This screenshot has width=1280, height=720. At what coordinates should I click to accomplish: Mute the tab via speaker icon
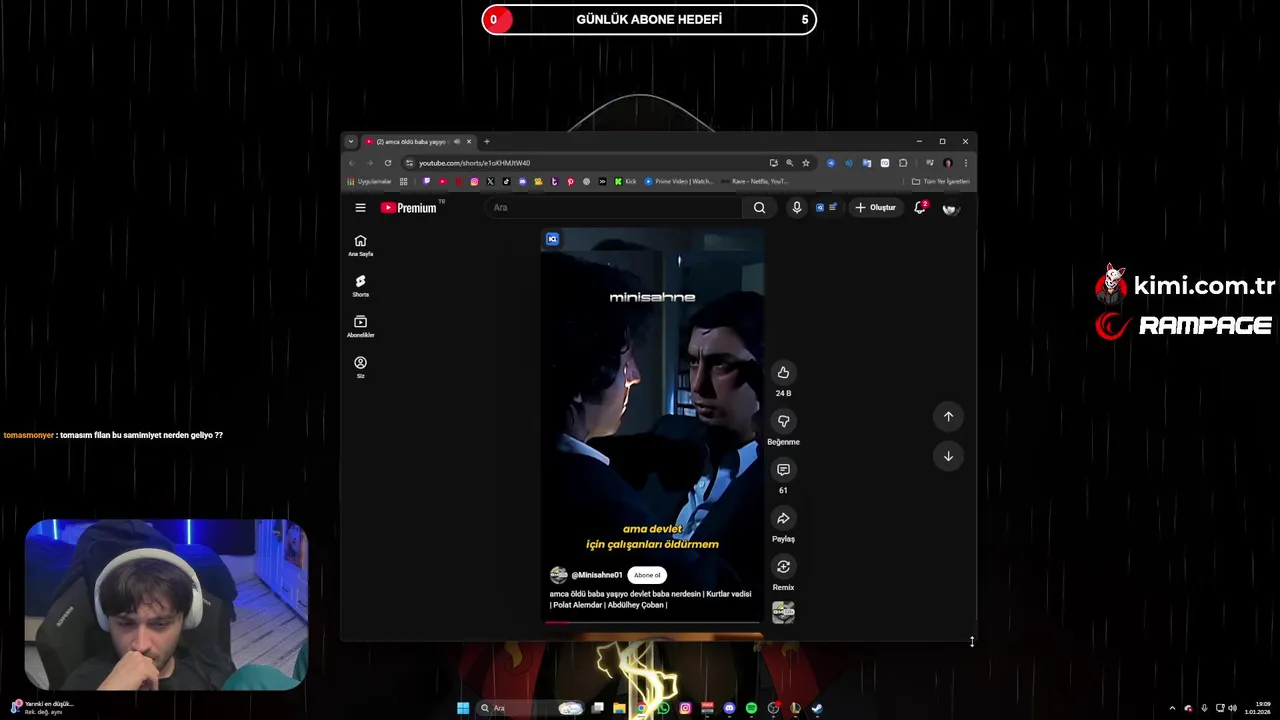457,141
